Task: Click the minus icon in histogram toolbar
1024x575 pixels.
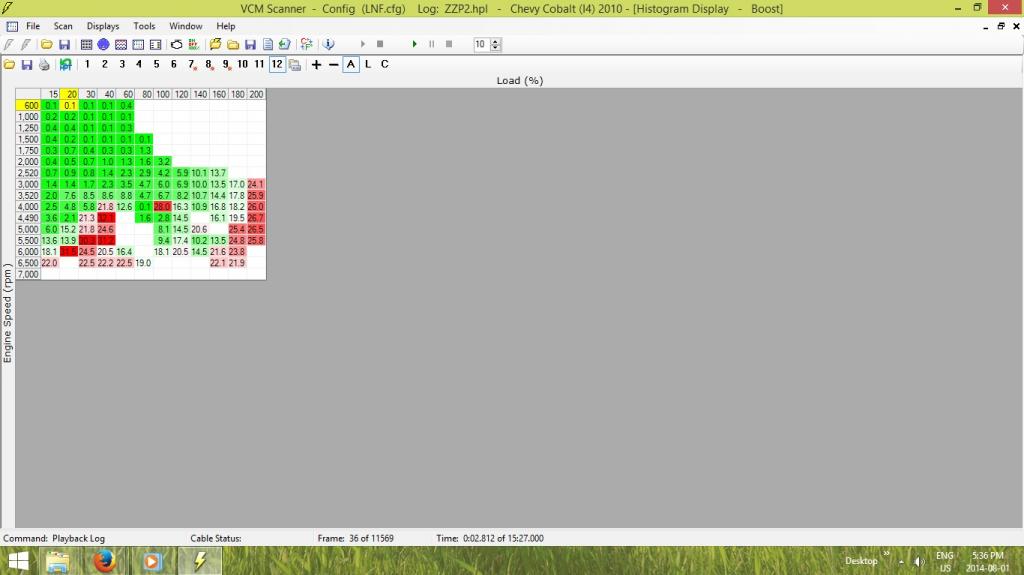Action: click(333, 65)
